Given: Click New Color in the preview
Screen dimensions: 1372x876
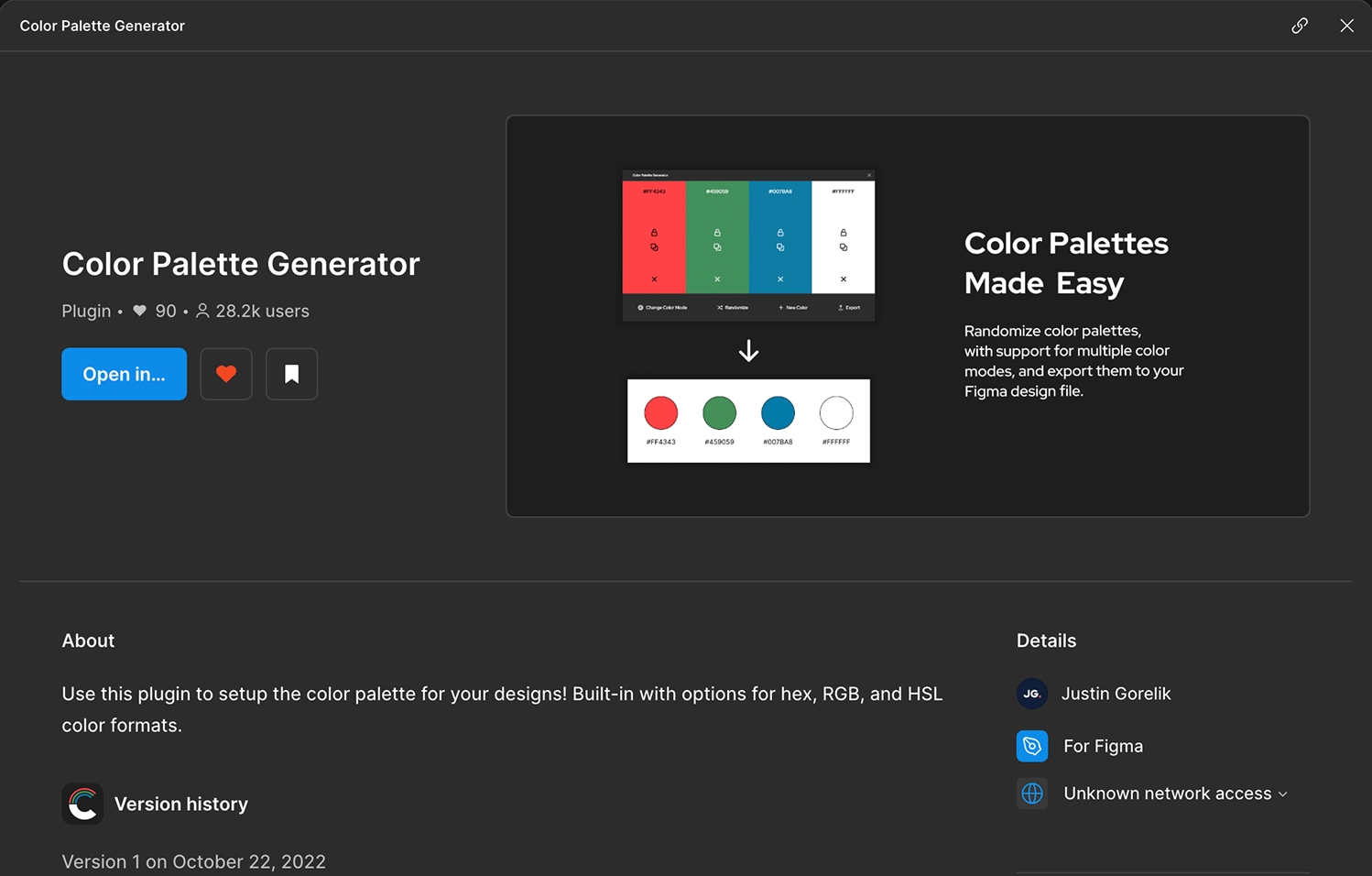Looking at the screenshot, I should [791, 307].
